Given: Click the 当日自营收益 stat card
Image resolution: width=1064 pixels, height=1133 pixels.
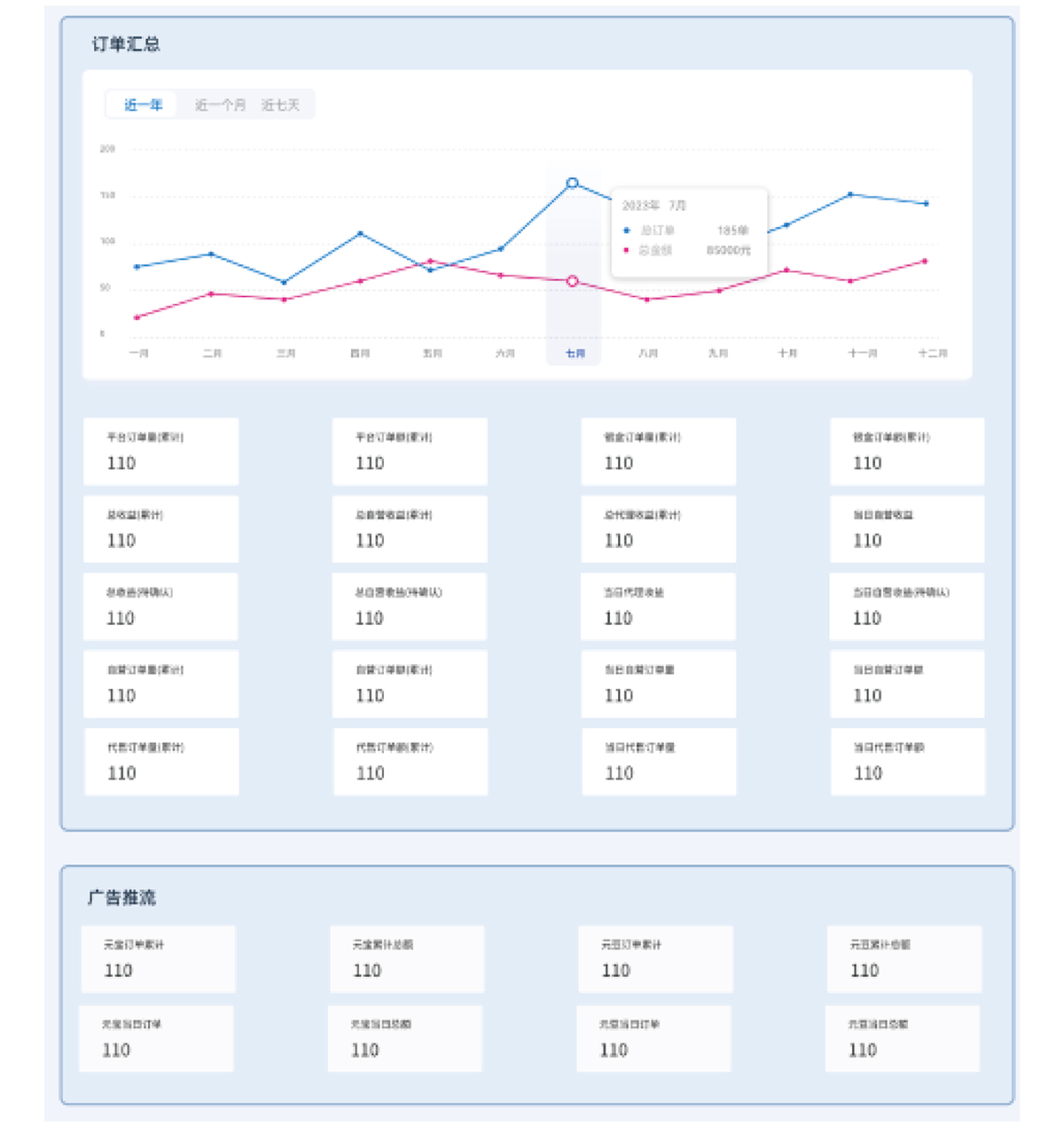Looking at the screenshot, I should 906,529.
